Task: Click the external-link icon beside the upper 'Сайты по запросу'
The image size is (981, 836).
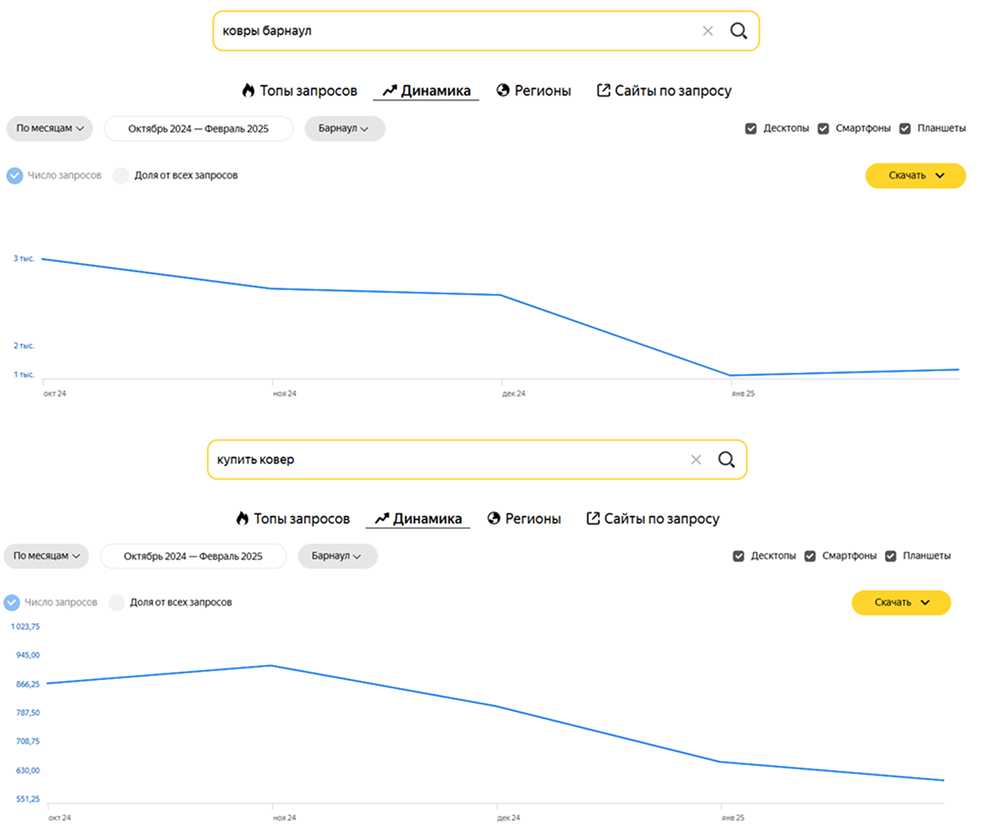Action: 603,91
